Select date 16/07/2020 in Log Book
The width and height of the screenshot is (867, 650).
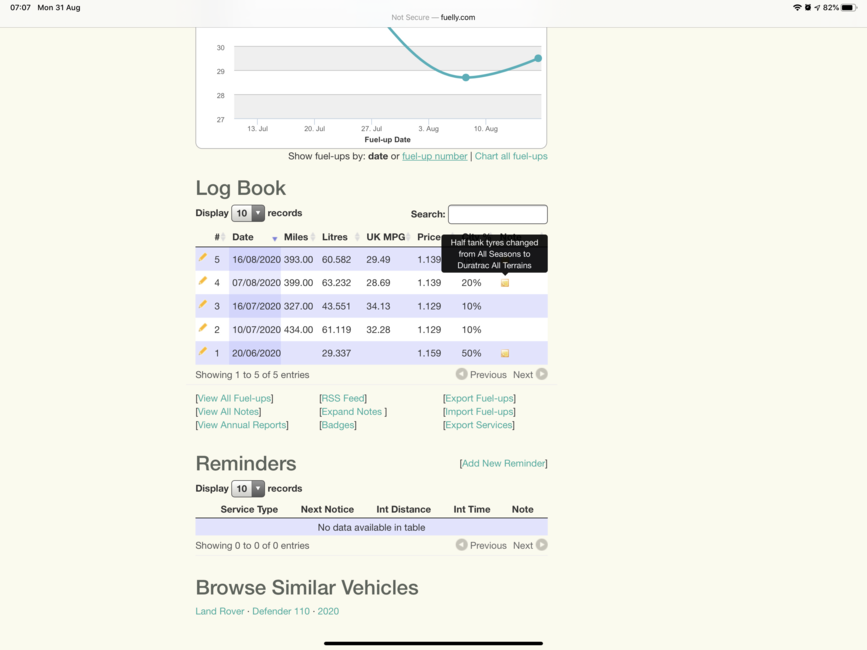pyautogui.click(x=257, y=306)
